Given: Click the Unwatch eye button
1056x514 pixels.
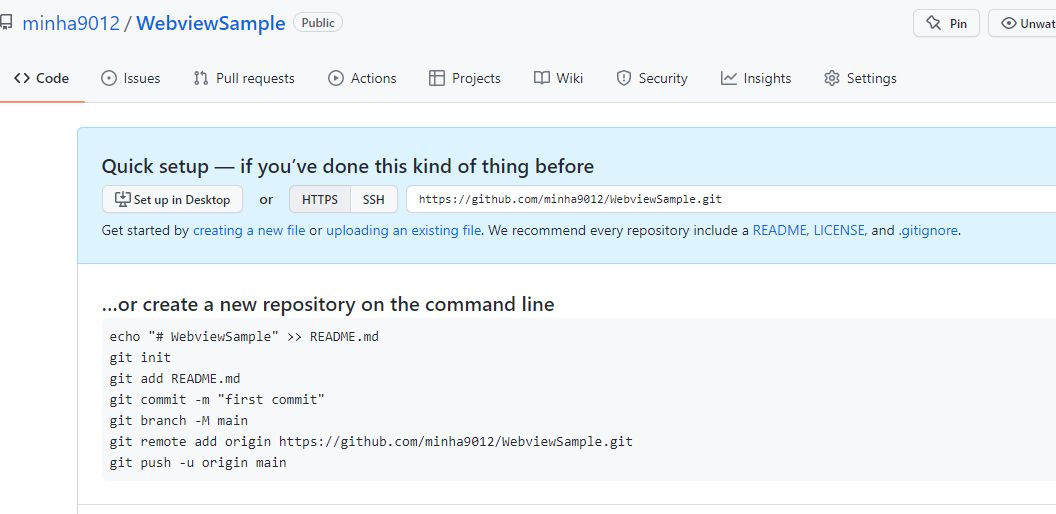Looking at the screenshot, I should point(1024,24).
